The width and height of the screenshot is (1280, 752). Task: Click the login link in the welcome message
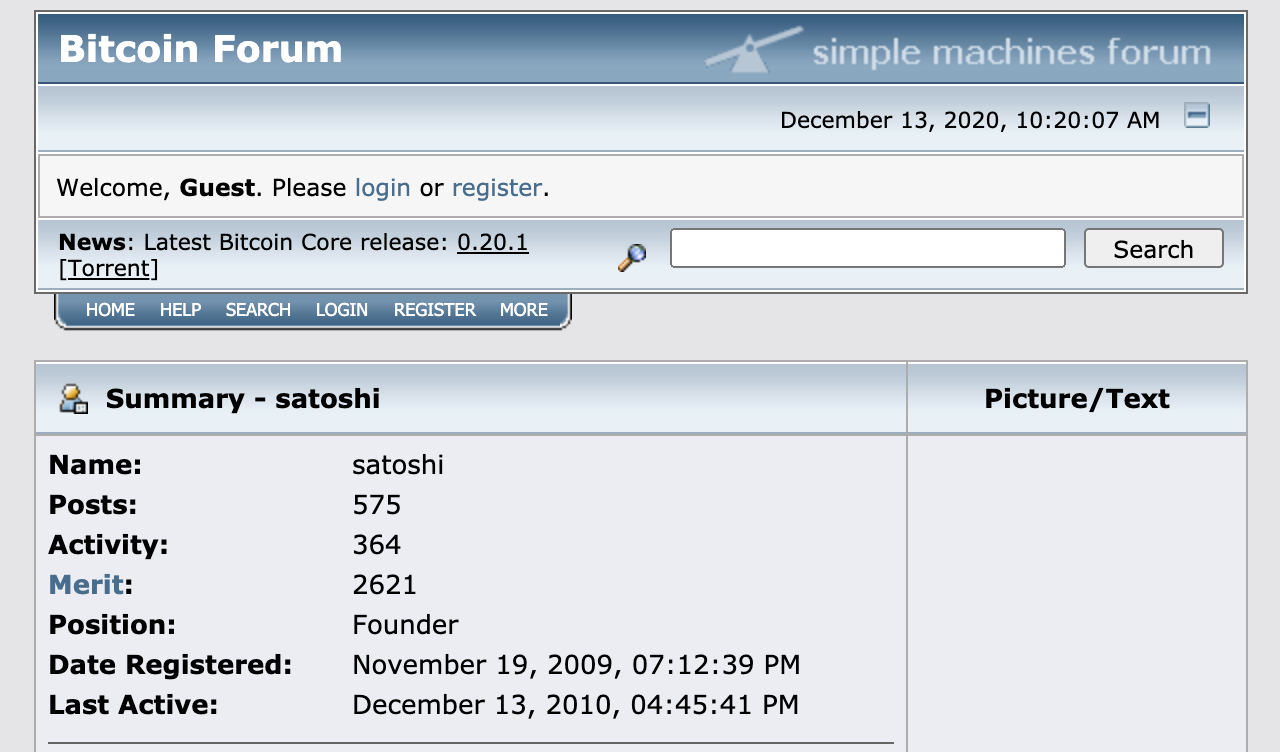point(382,187)
